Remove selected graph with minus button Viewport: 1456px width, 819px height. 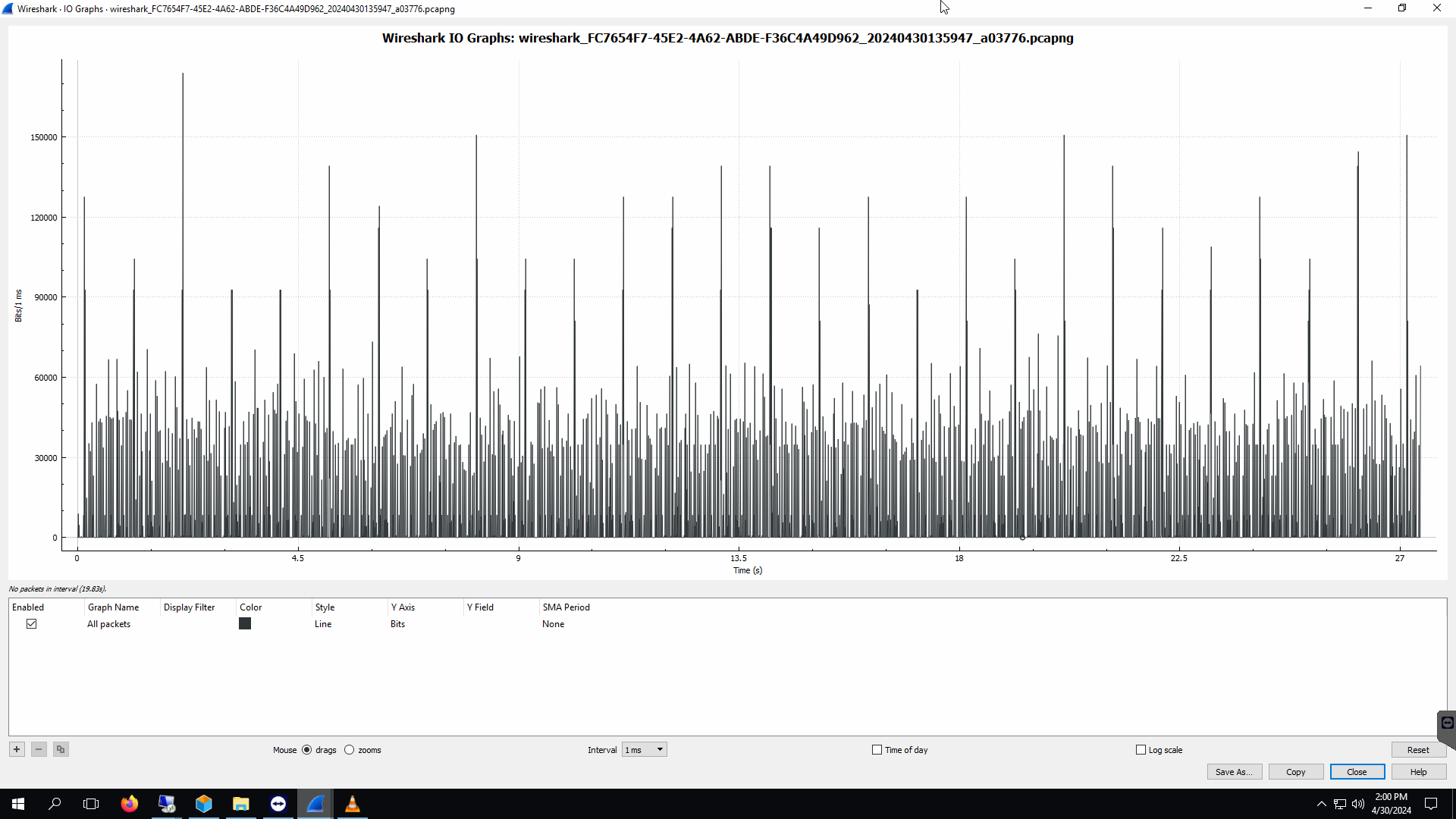click(x=39, y=749)
